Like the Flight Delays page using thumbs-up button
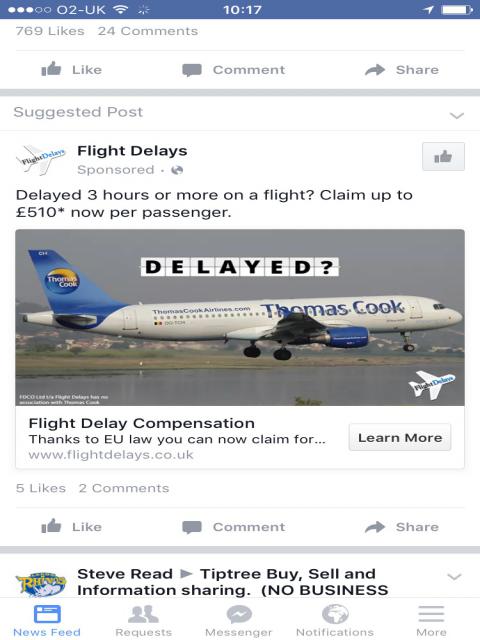This screenshot has height=640, width=480. click(x=443, y=156)
